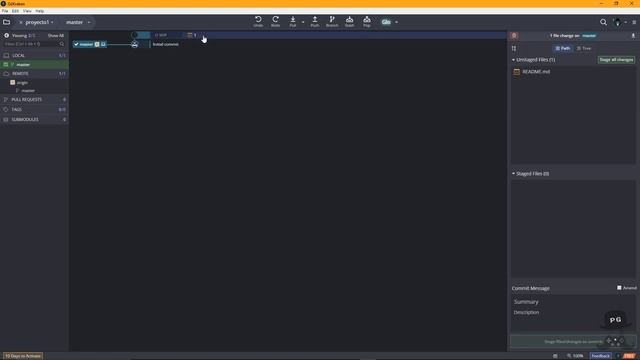
Task: Click the filter search magnifier in left panel
Action: coord(62,44)
